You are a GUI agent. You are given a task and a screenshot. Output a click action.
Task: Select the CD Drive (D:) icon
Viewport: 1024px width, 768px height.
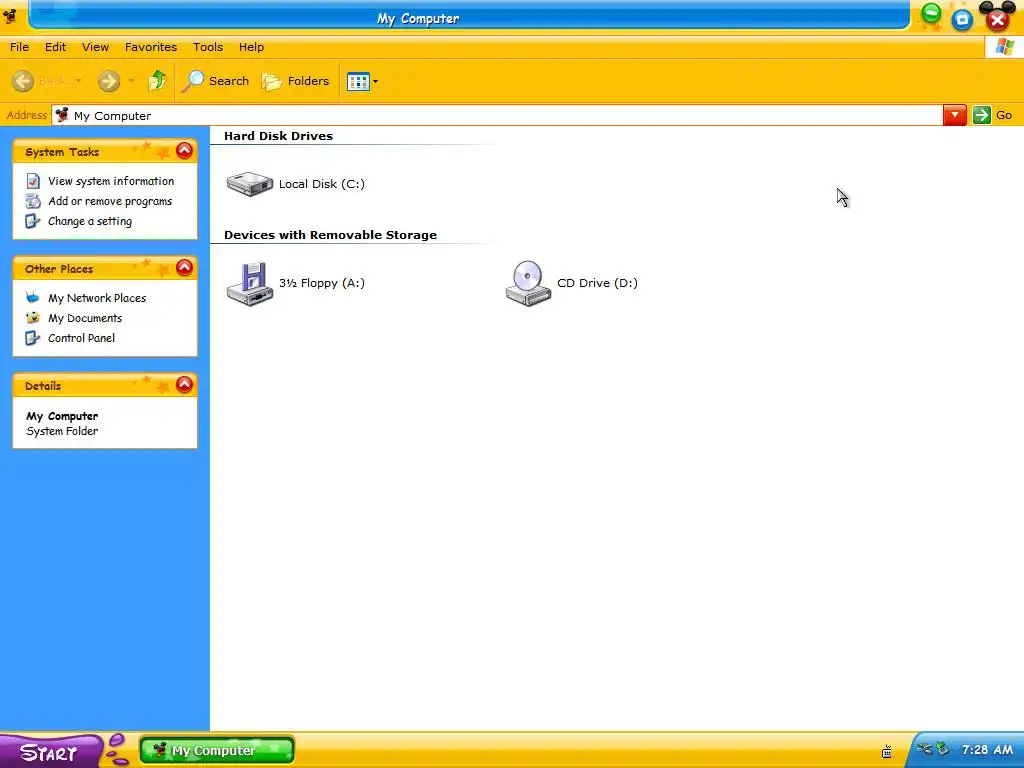528,283
